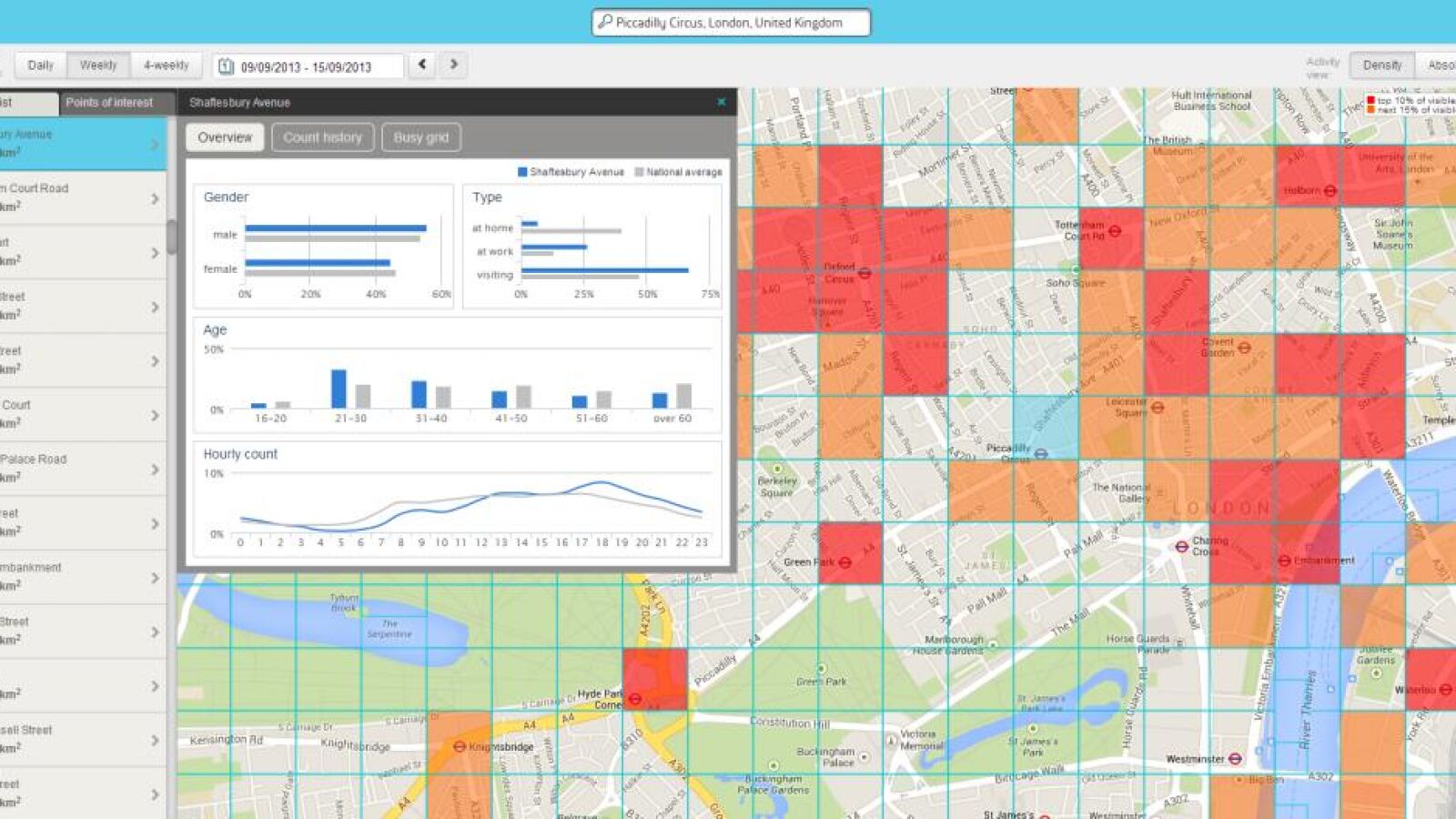Screen dimensions: 1456x819
Task: Click the Westminster underground station icon
Action: point(1235,758)
